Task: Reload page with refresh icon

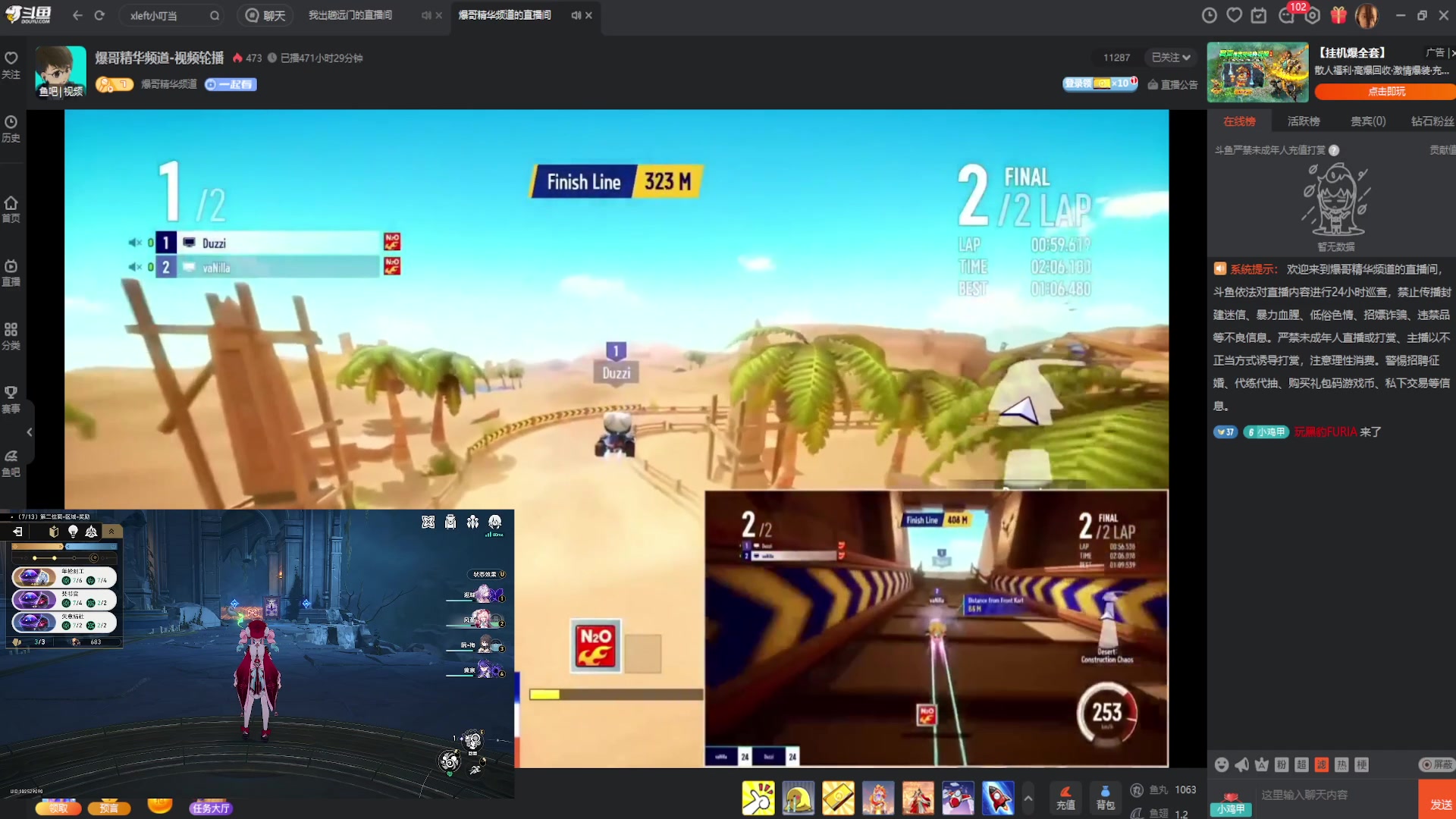Action: [x=99, y=15]
